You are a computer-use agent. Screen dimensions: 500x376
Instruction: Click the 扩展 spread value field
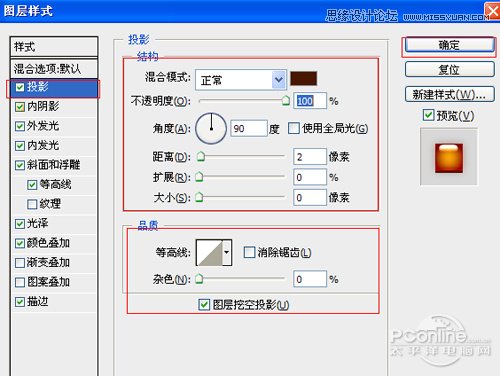coord(310,177)
